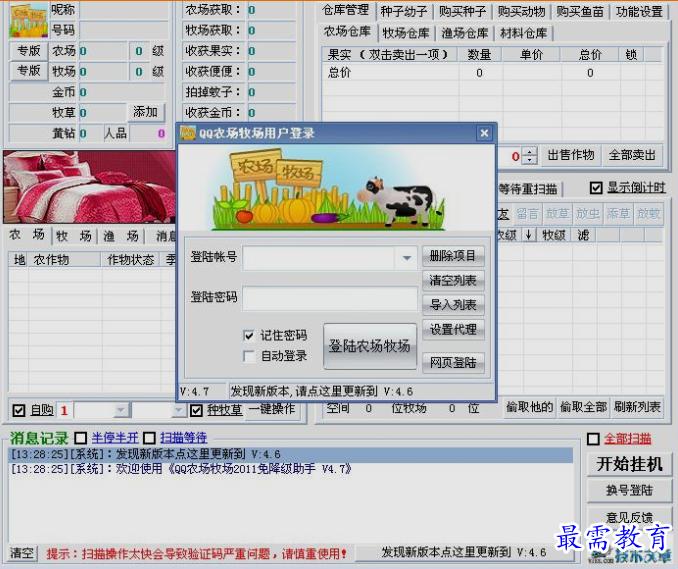Click the 刷新列表 button

pyautogui.click(x=636, y=407)
